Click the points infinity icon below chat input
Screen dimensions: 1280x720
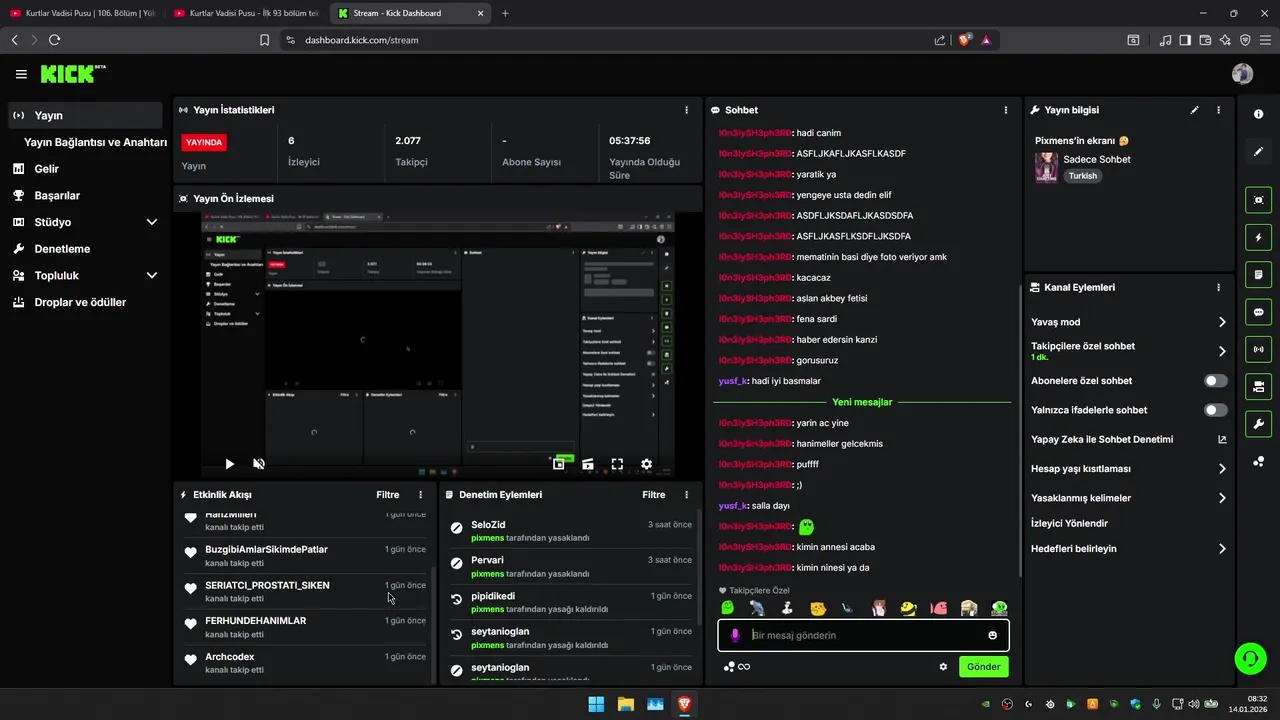(737, 667)
